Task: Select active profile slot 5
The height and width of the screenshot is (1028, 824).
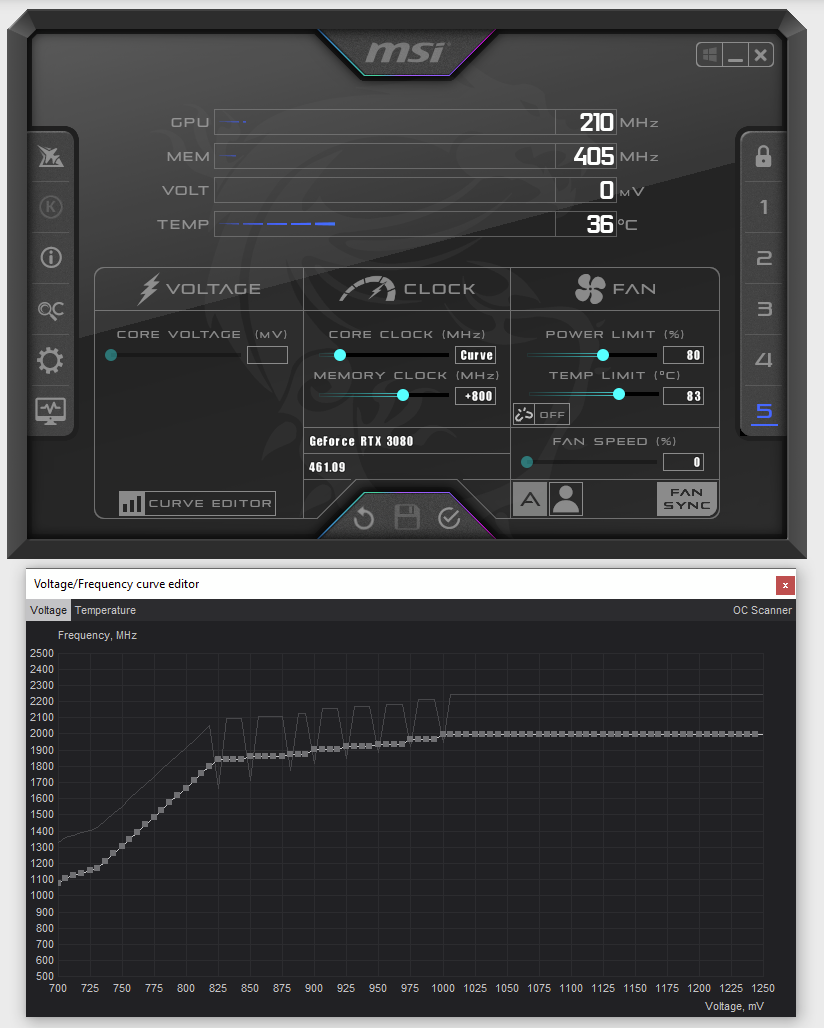Action: pos(764,412)
